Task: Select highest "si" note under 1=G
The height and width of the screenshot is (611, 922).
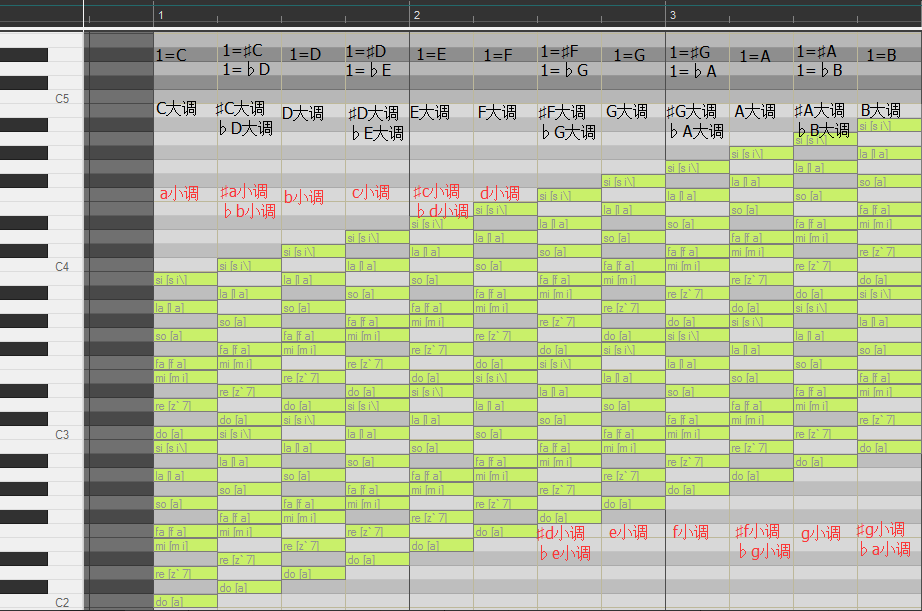Action: (x=633, y=182)
